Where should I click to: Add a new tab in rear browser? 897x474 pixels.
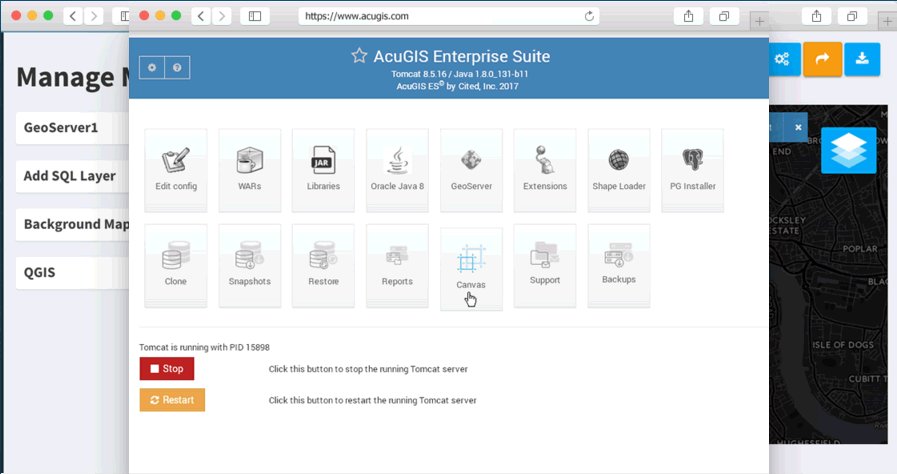click(887, 21)
